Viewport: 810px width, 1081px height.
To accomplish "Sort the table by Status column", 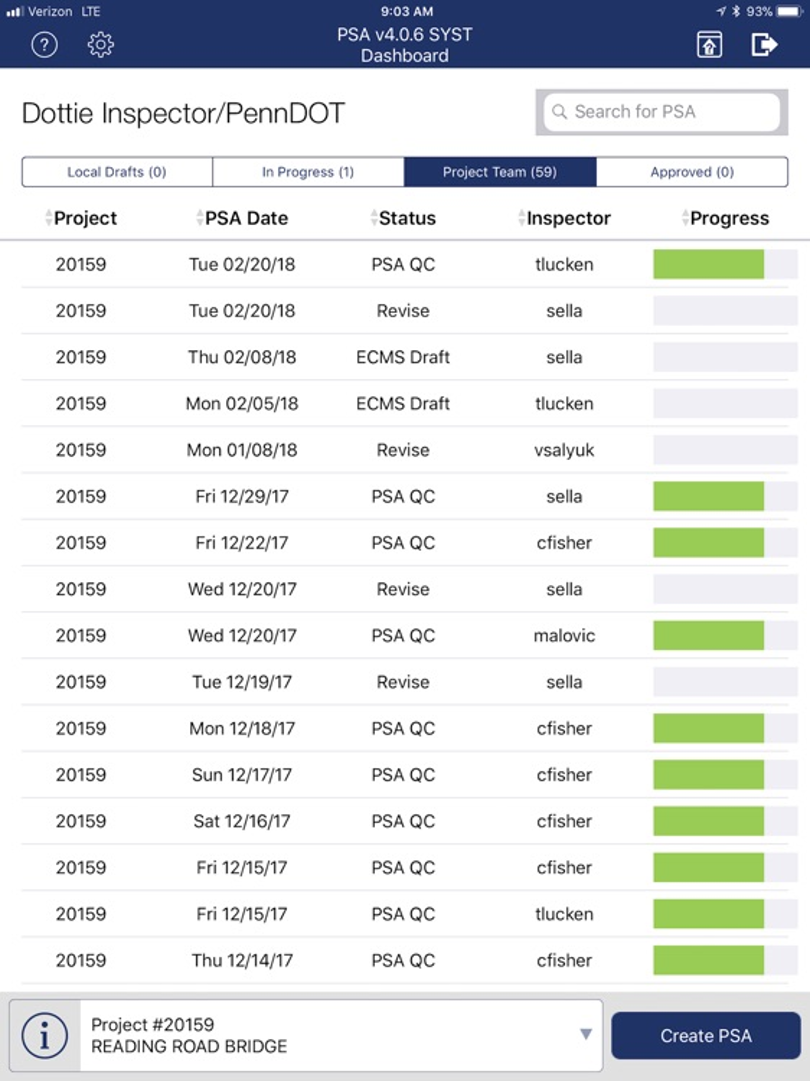I will (403, 218).
